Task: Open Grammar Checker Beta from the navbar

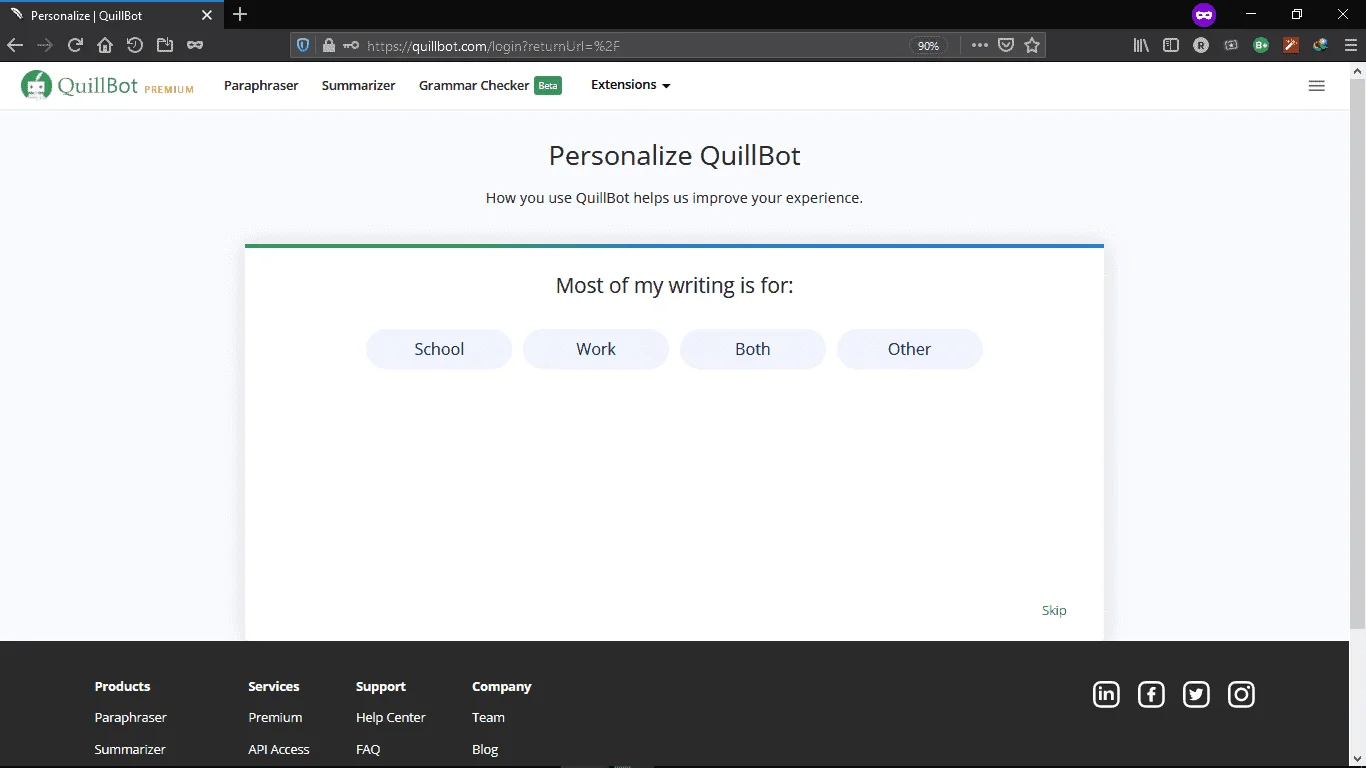Action: [490, 85]
